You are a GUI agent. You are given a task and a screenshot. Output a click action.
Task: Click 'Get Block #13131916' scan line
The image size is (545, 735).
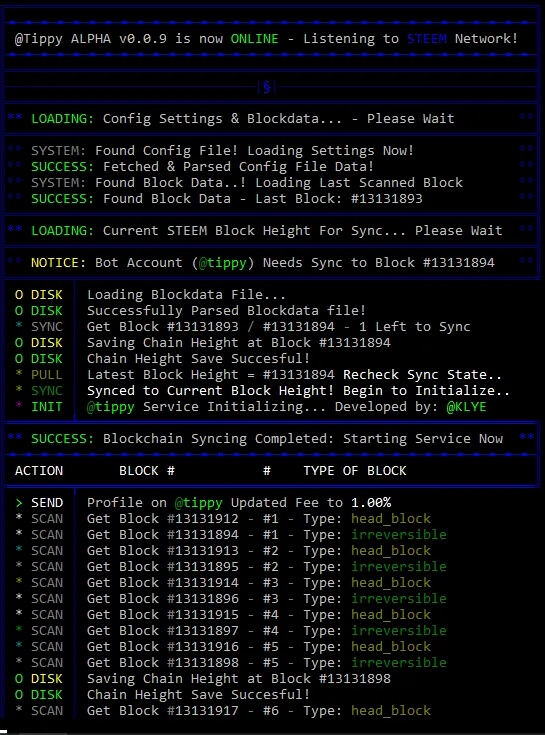coord(259,646)
